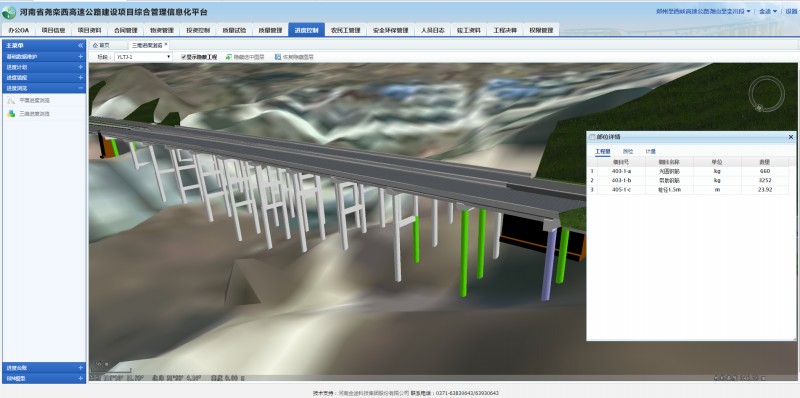The width and height of the screenshot is (800, 398).
Task: Switch to the 安全环保管理 top tab
Action: (390, 30)
